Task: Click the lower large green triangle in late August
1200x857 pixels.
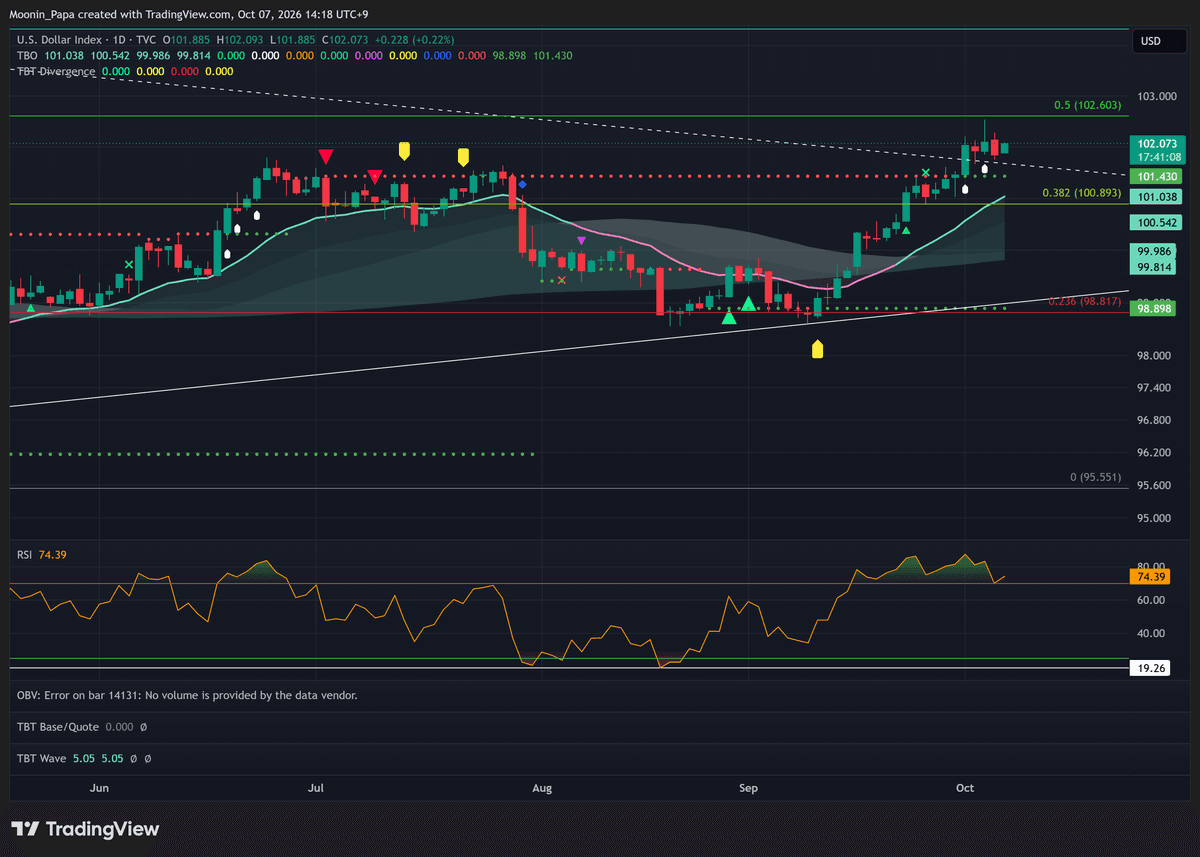Action: click(x=729, y=317)
